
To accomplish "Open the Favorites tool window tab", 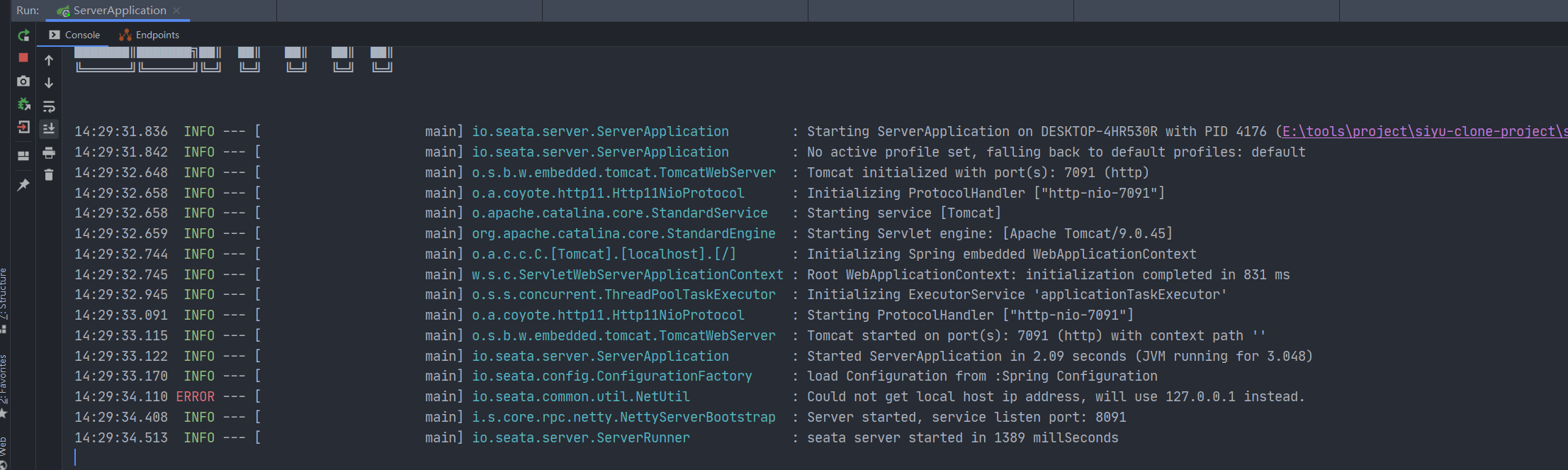I will pyautogui.click(x=4, y=385).
